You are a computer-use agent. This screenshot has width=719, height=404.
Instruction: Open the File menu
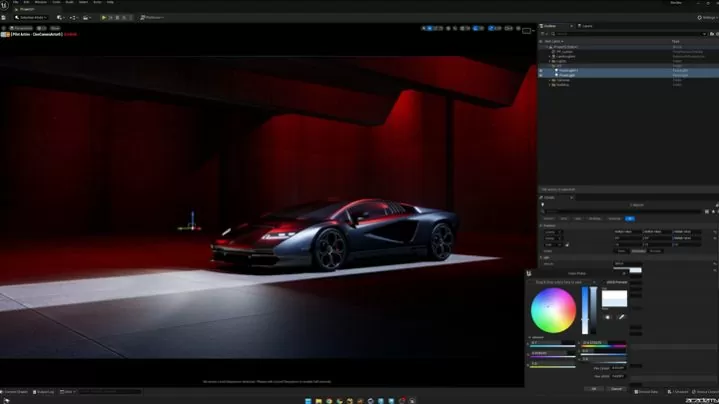[x=16, y=2]
